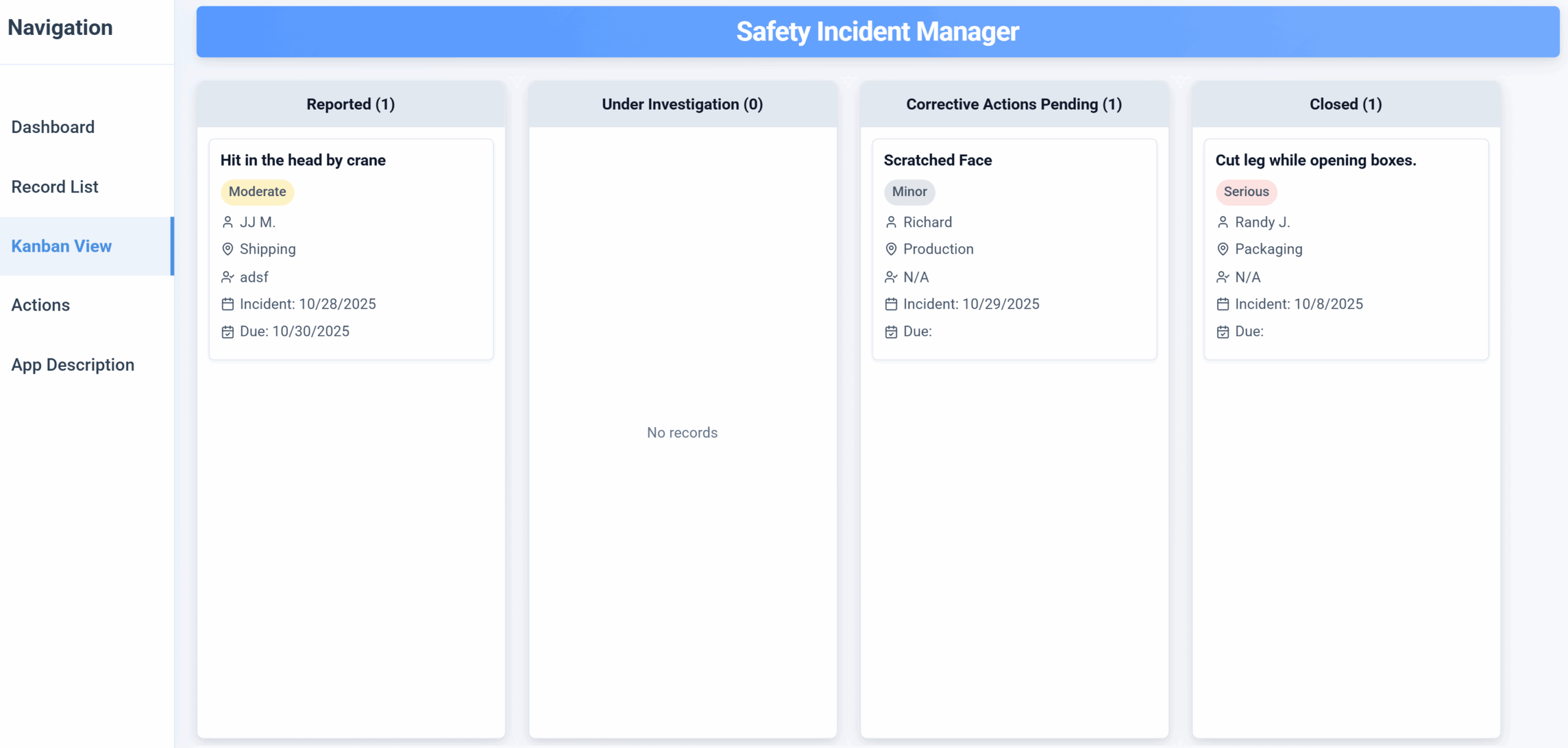Click the 'No records' placeholder text

pyautogui.click(x=682, y=433)
